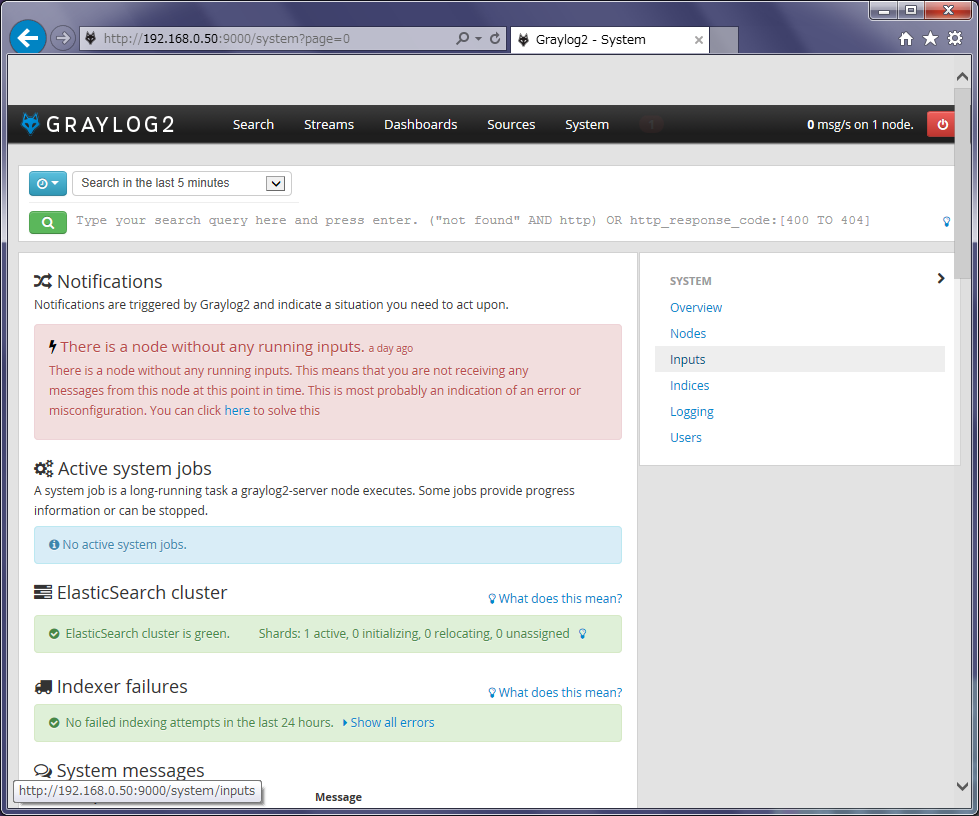The image size is (979, 816).
Task: Click the info icon in 'No active system jobs'
Action: (x=54, y=544)
